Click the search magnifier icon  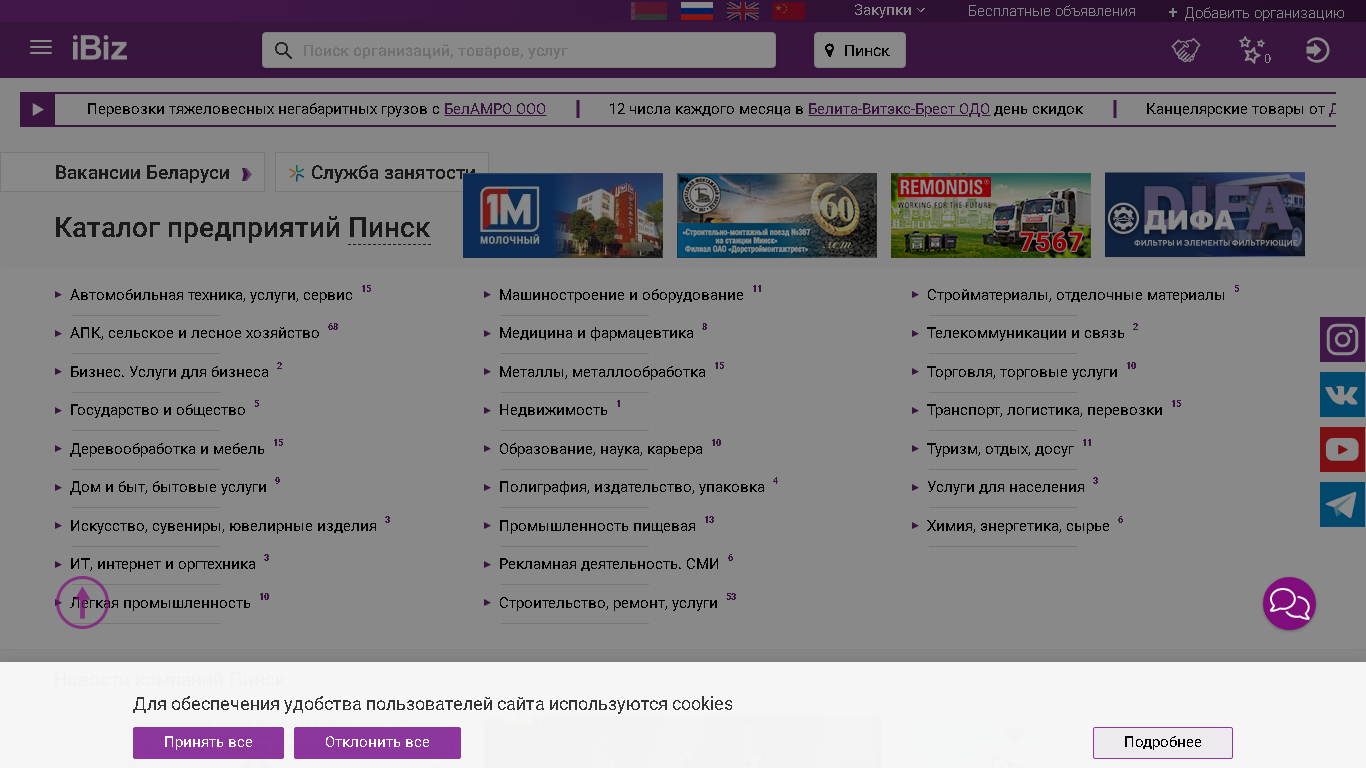283,50
